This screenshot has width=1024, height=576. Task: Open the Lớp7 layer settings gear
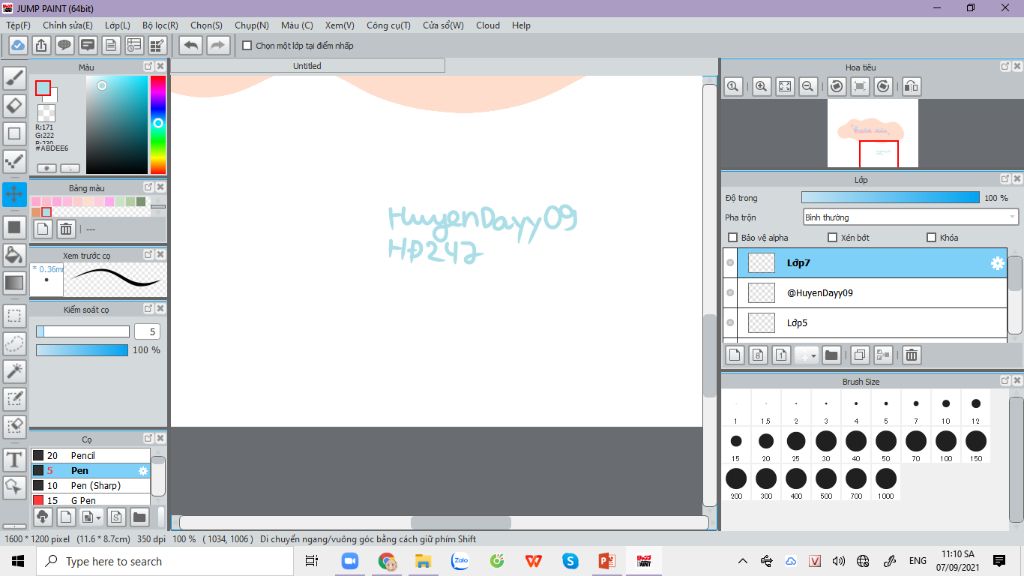point(997,263)
